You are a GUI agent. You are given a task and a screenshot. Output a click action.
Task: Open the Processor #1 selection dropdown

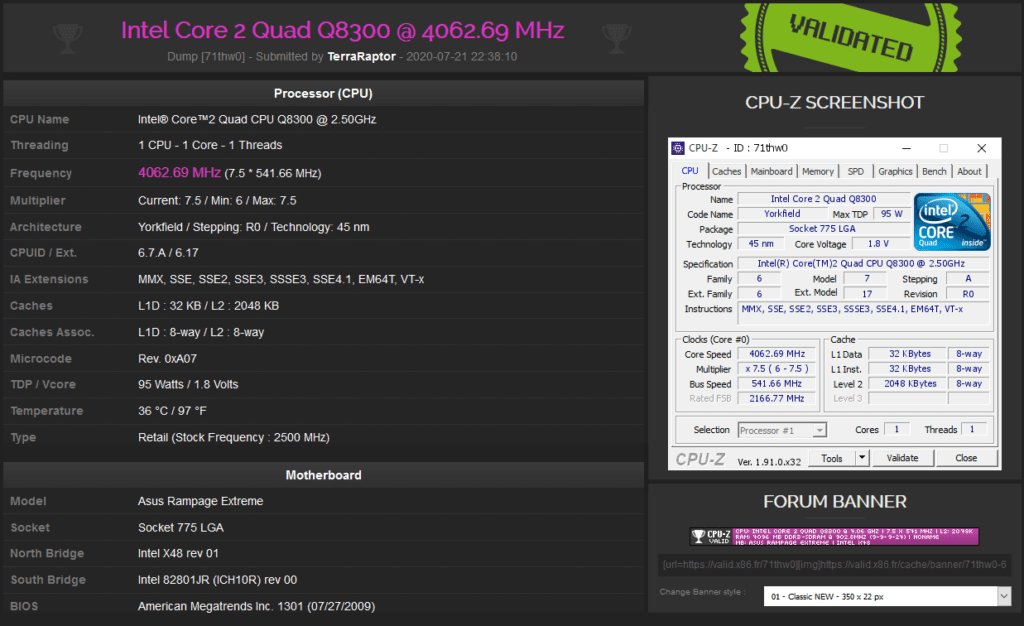click(782, 430)
